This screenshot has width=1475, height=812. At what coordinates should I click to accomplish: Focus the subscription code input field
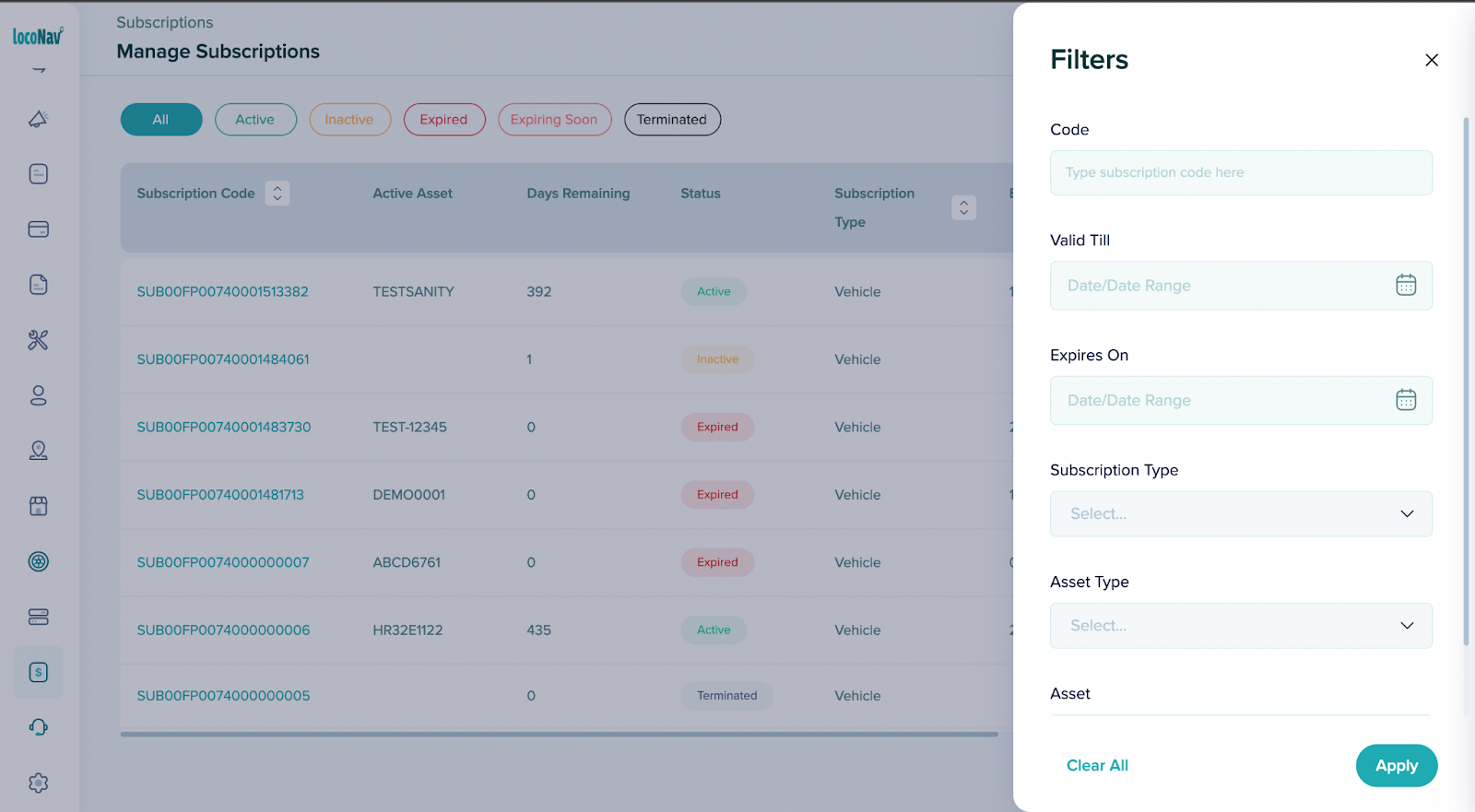click(x=1240, y=172)
